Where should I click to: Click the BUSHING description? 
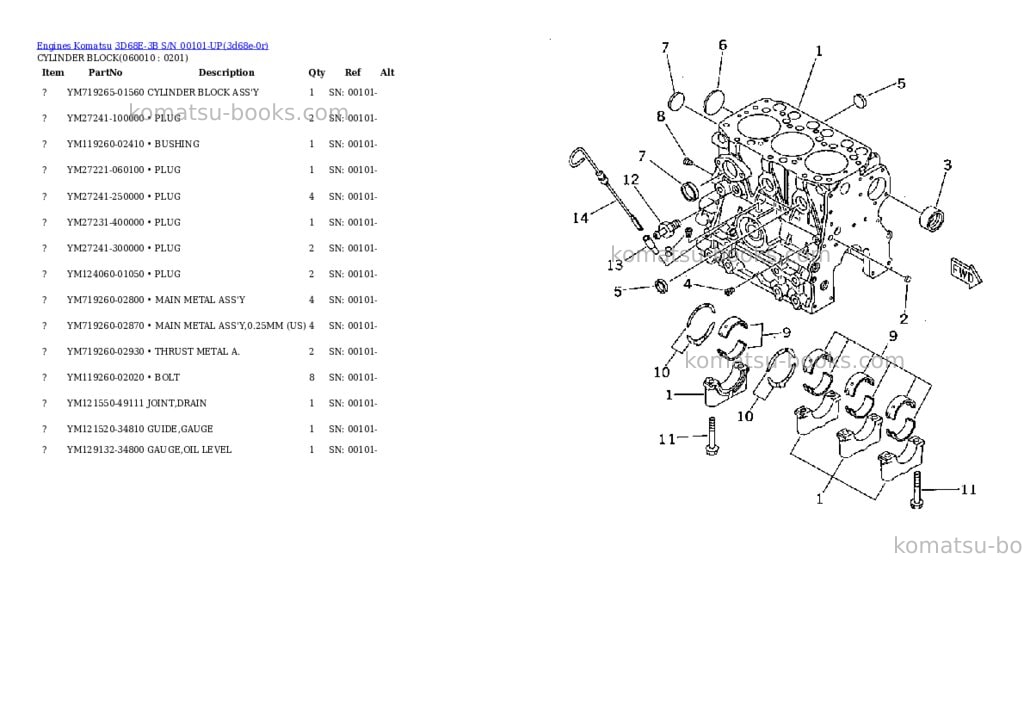177,144
